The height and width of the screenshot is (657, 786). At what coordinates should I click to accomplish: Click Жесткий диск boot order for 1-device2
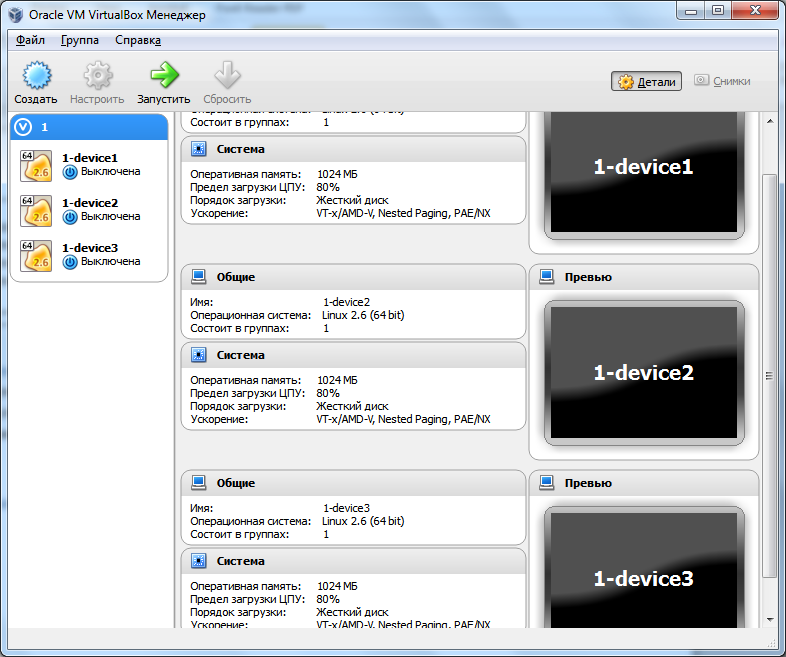coord(352,406)
